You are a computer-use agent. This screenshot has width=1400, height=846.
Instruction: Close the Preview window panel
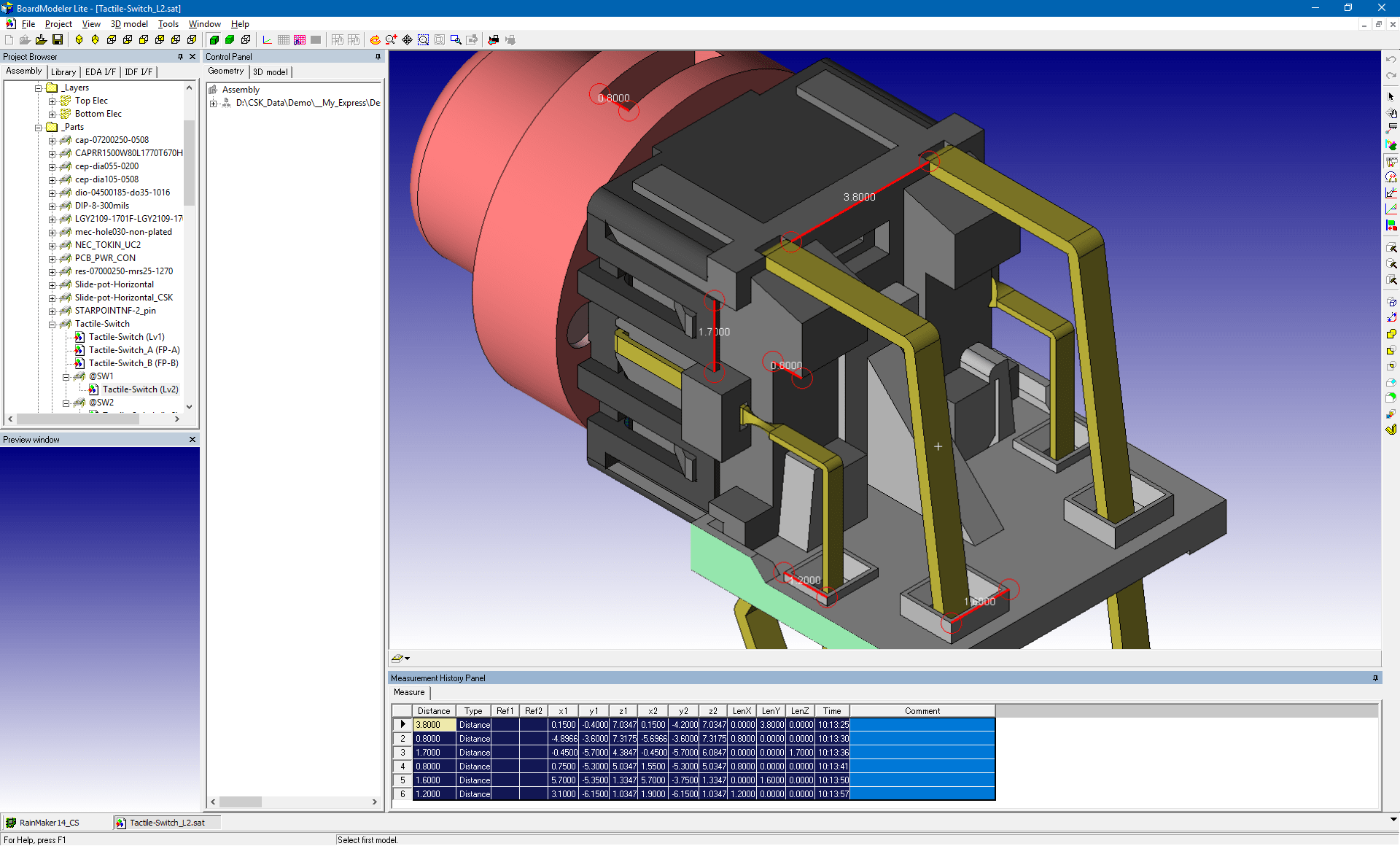pyautogui.click(x=192, y=440)
